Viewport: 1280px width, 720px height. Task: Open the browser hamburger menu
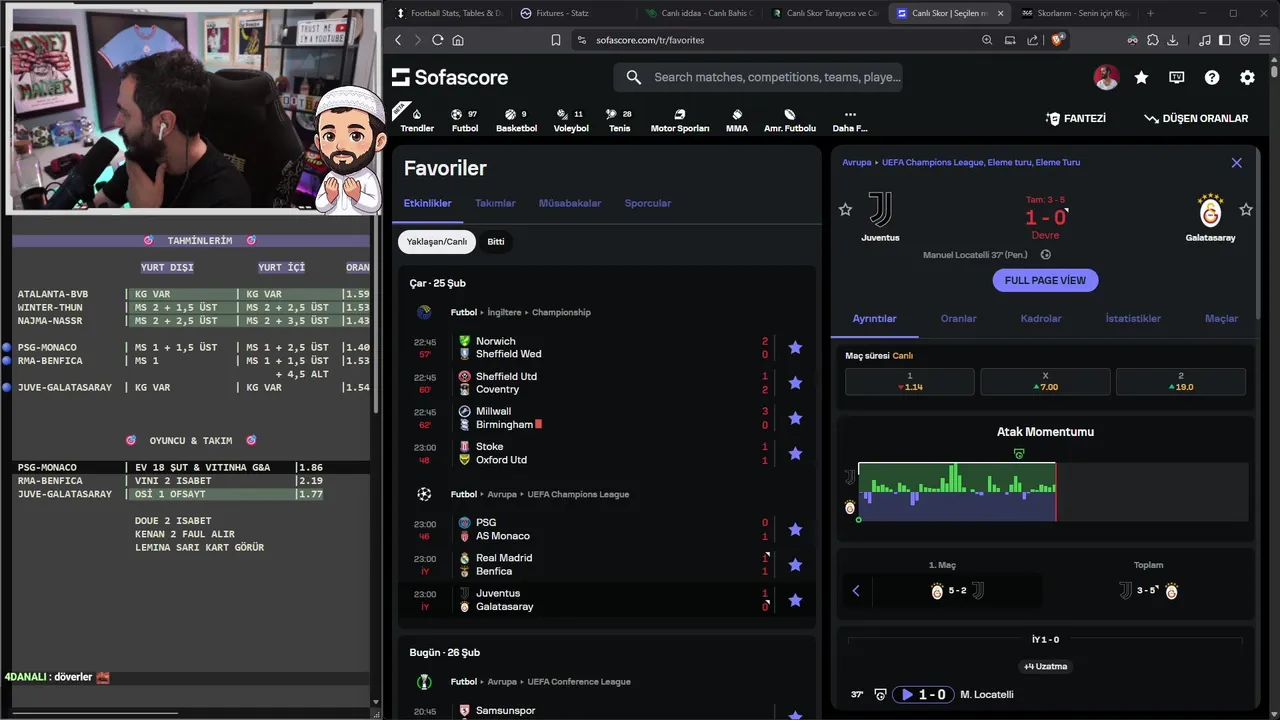1264,40
